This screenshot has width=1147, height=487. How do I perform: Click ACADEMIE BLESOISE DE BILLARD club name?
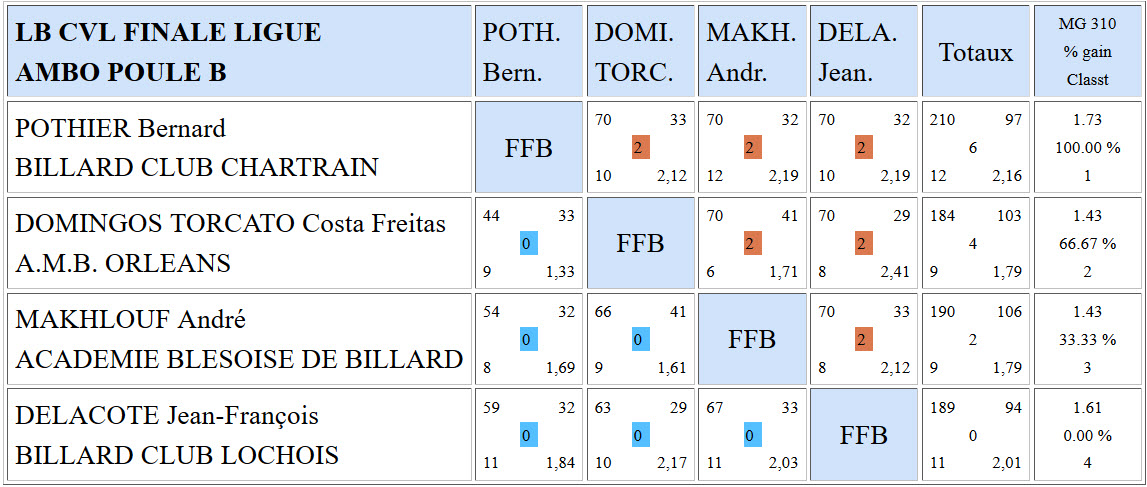click(238, 359)
